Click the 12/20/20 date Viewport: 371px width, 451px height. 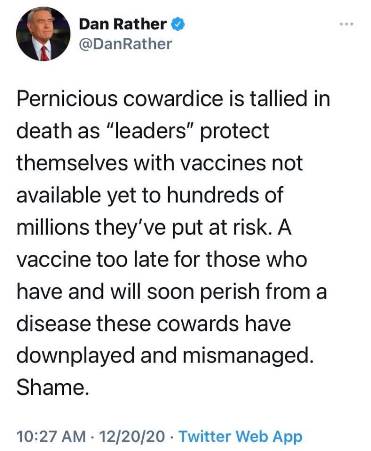(132, 436)
